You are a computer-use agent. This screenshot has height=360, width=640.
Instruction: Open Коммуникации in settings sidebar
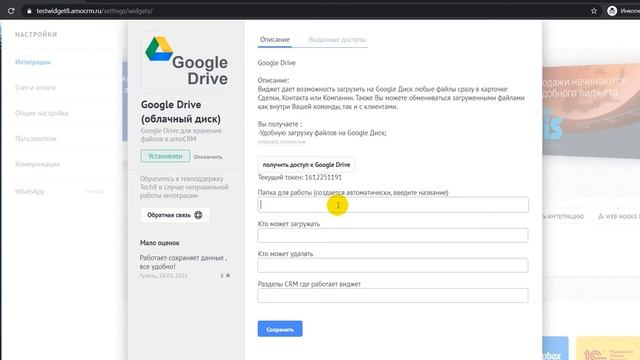pyautogui.click(x=38, y=164)
